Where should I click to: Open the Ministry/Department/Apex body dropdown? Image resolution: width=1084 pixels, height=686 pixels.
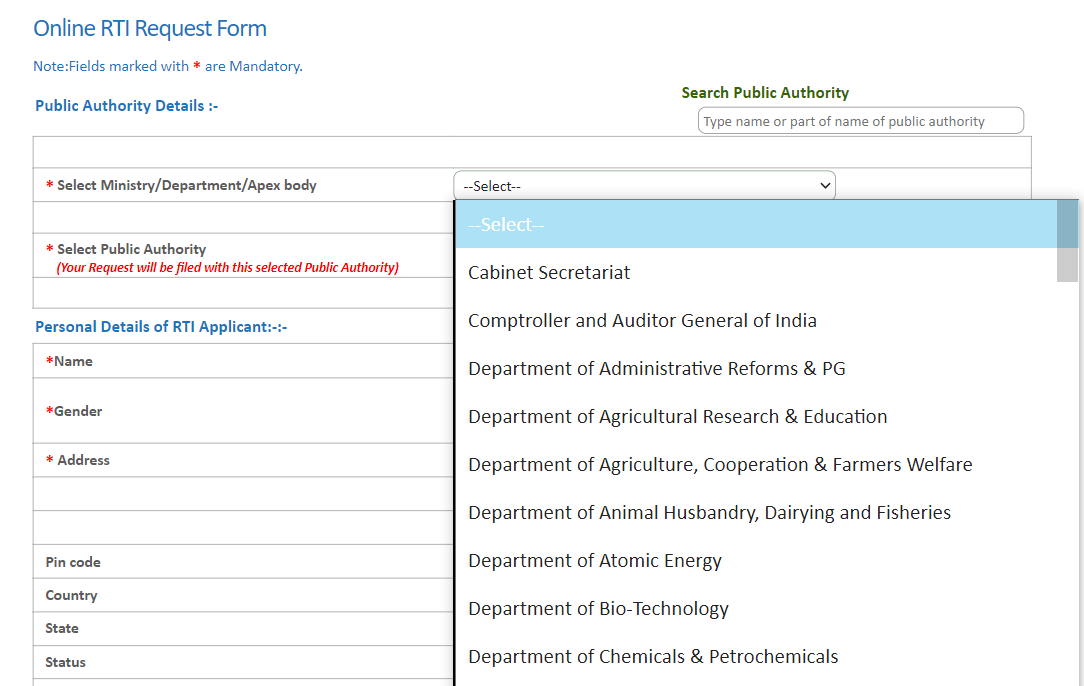click(x=643, y=186)
